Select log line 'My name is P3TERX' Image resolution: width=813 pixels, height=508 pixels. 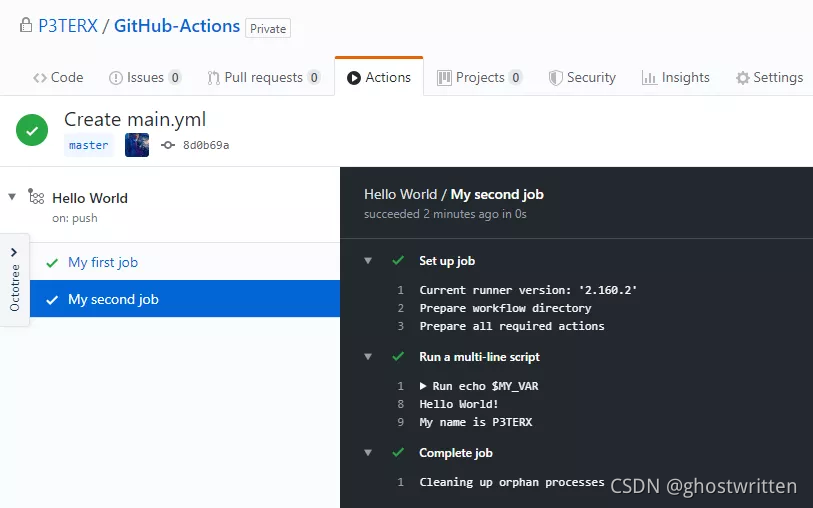(476, 422)
